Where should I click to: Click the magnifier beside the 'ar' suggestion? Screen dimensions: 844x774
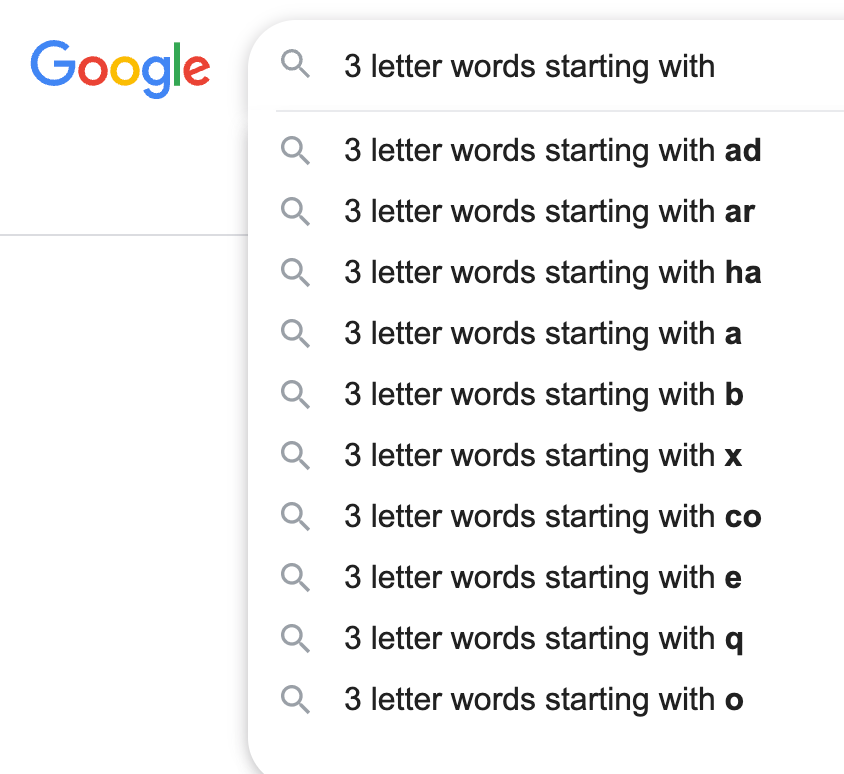(295, 212)
